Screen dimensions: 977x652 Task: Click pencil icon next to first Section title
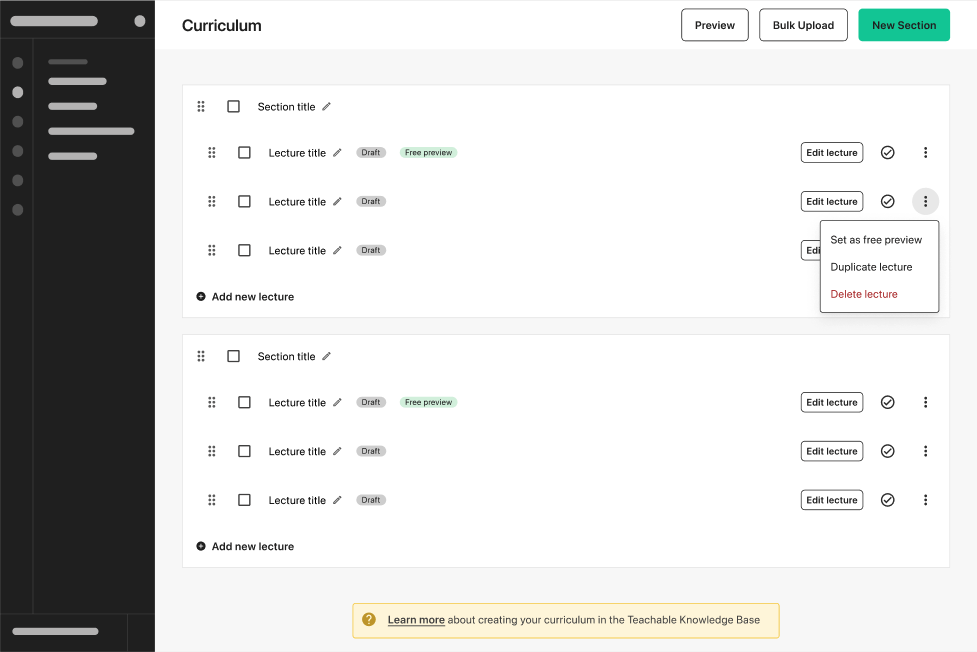(326, 106)
